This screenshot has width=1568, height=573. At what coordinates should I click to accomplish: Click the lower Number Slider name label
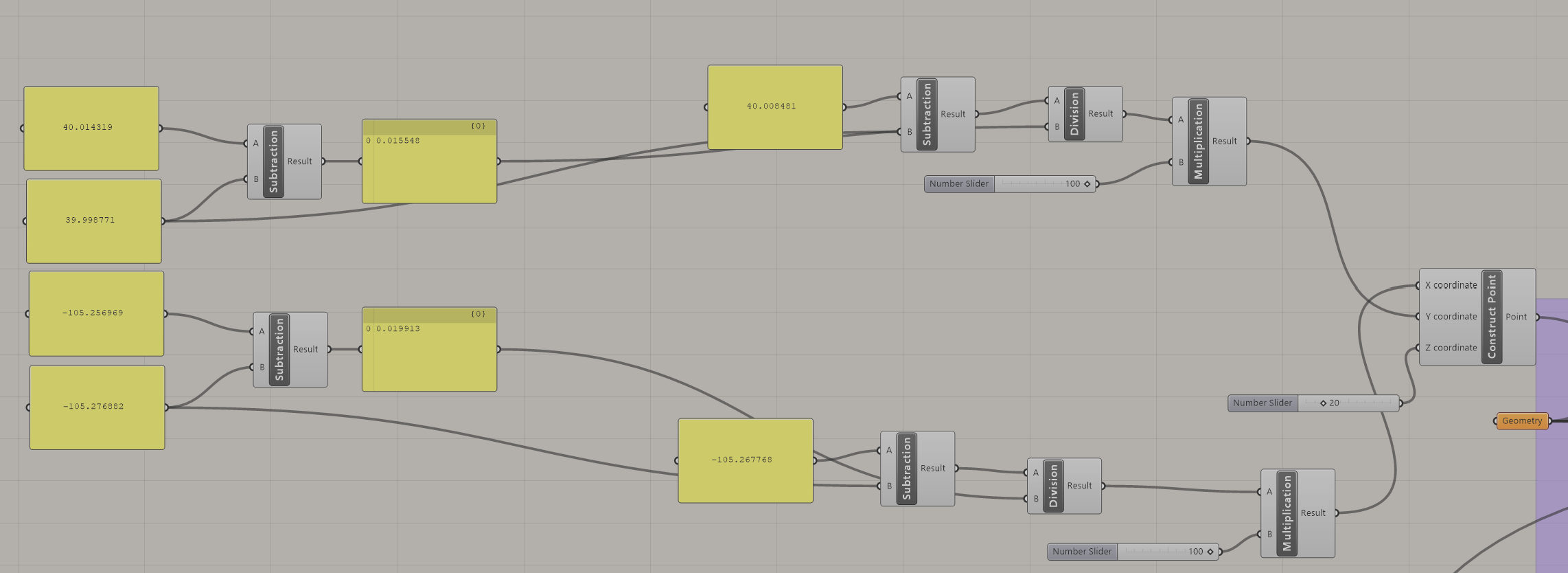click(1082, 552)
